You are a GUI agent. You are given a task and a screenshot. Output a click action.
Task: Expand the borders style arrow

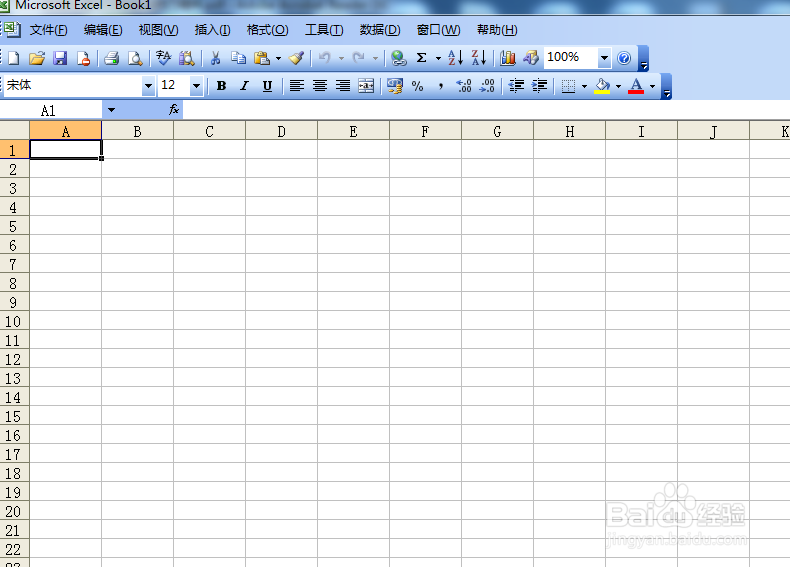pyautogui.click(x=584, y=86)
